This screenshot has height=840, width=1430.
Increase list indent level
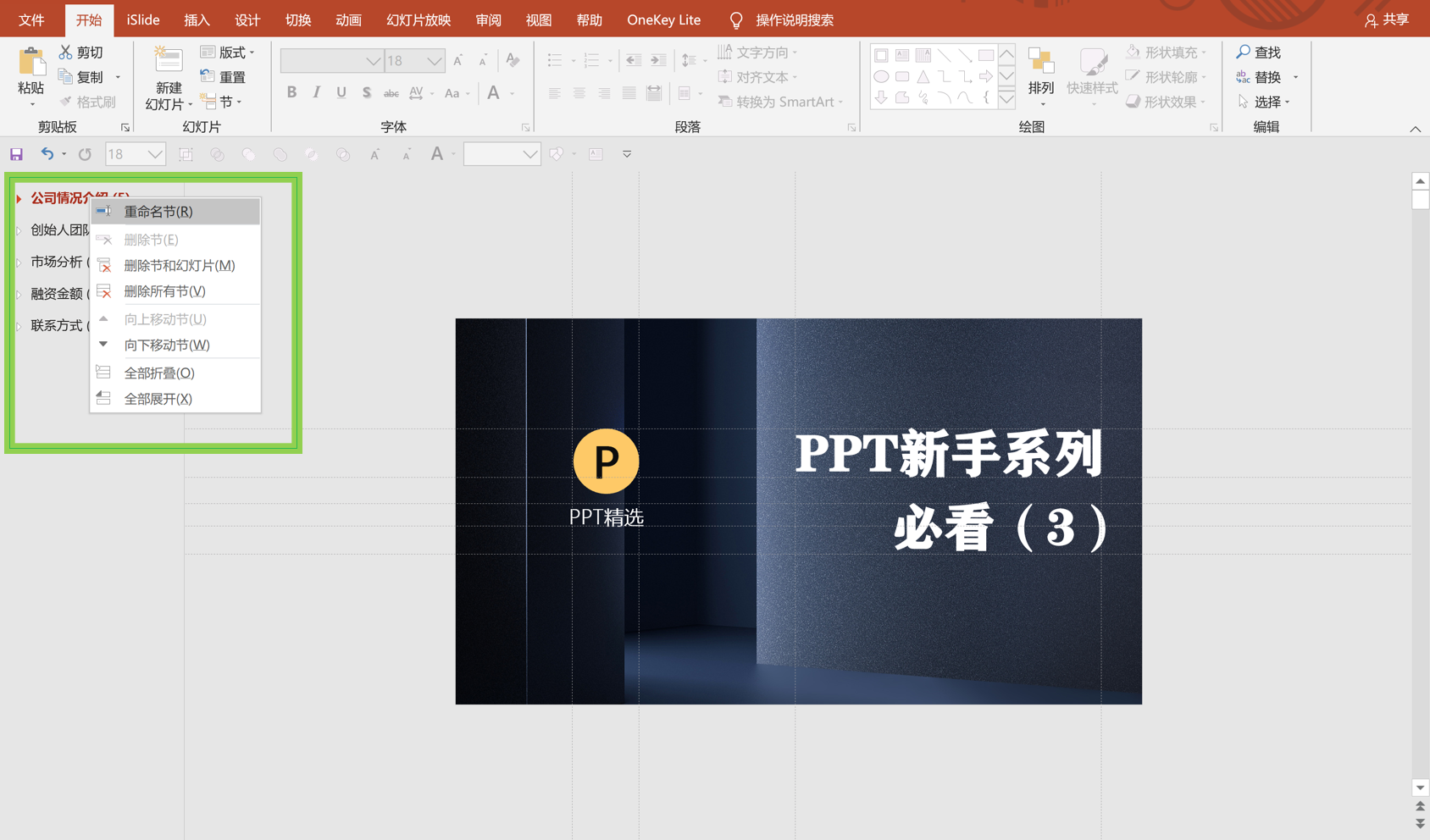[x=658, y=60]
